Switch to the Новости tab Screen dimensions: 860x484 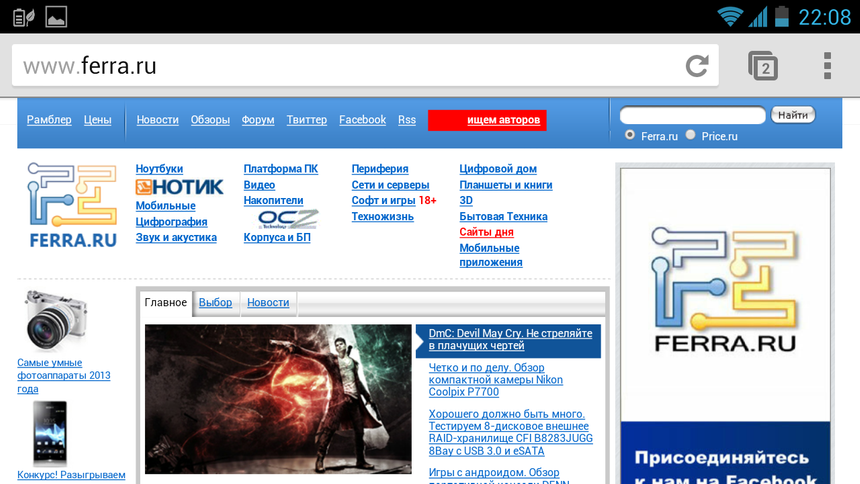[x=268, y=302]
